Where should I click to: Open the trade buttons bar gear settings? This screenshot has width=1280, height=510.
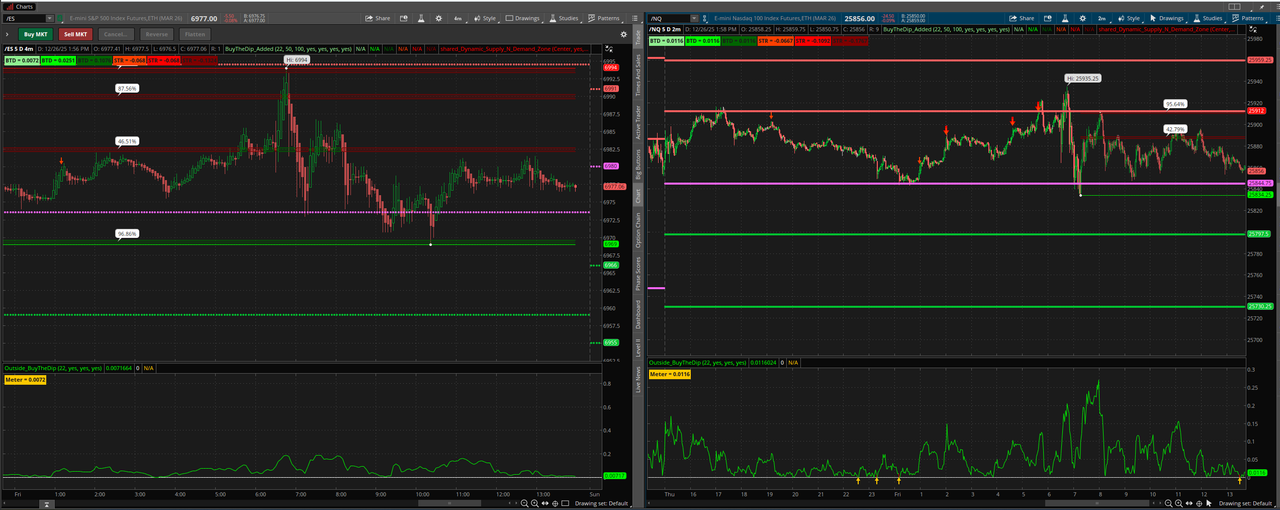624,34
